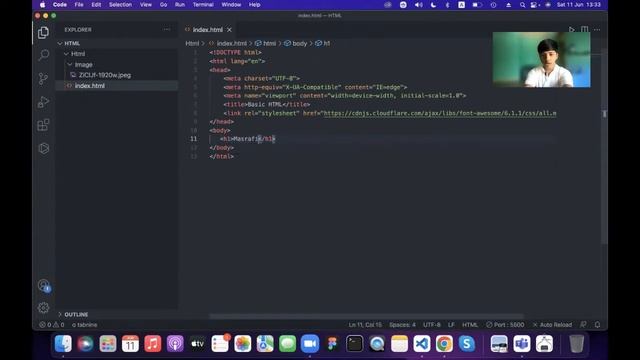Image resolution: width=640 pixels, height=360 pixels.
Task: Run the file with play icon
Action: pos(571,29)
